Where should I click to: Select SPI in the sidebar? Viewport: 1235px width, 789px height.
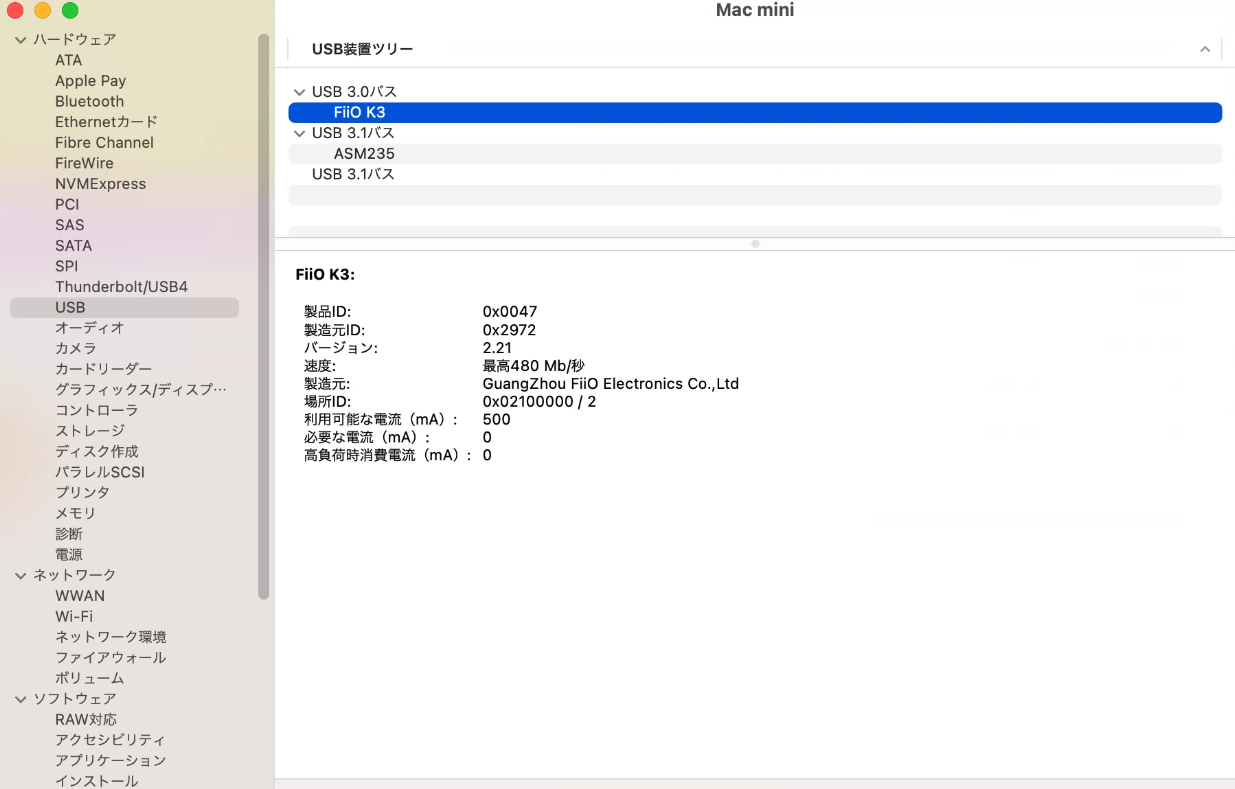[x=66, y=266]
